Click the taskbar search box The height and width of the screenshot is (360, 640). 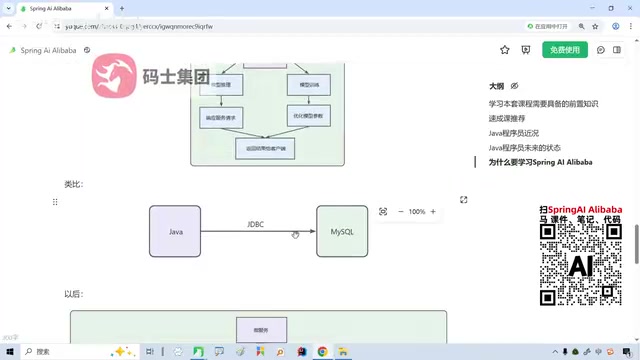point(80,351)
